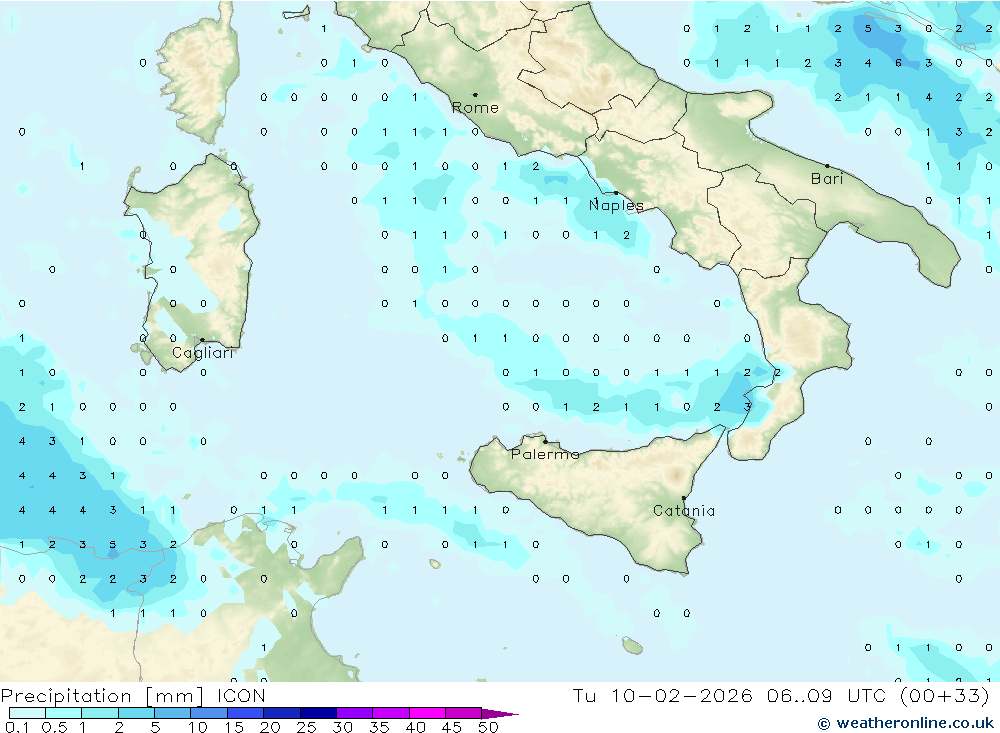The width and height of the screenshot is (1000, 733).
Task: Pick the 0.5–1 mm legend swatch
Action: coord(63,713)
